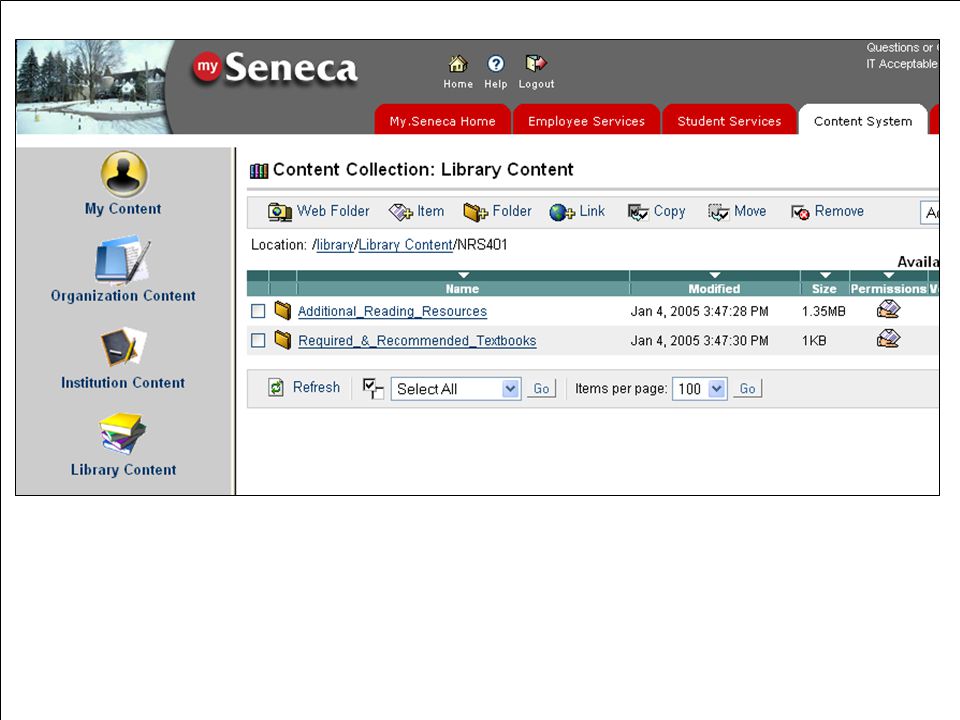Click the Refresh icon
The width and height of the screenshot is (960, 720).
276,388
